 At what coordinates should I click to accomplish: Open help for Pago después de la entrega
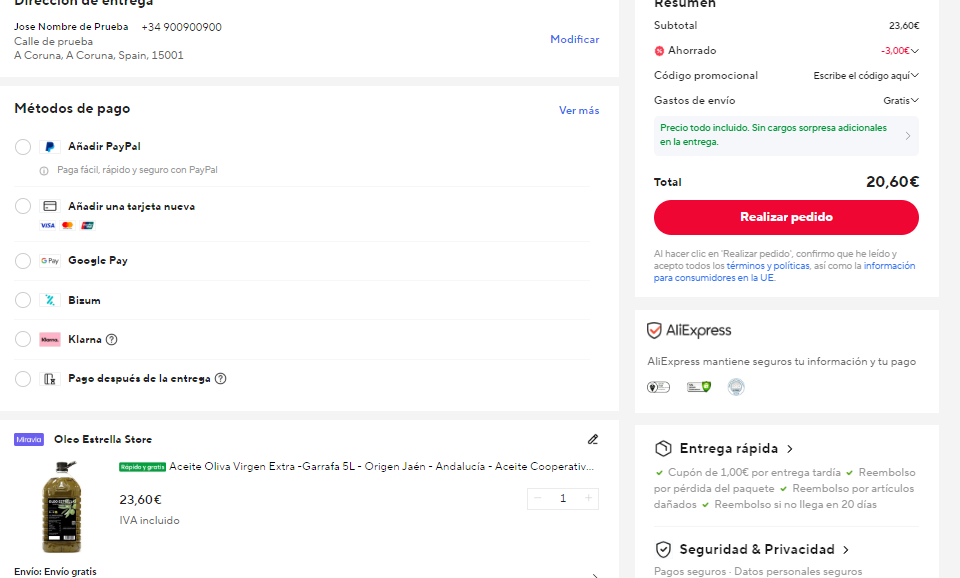(x=220, y=378)
